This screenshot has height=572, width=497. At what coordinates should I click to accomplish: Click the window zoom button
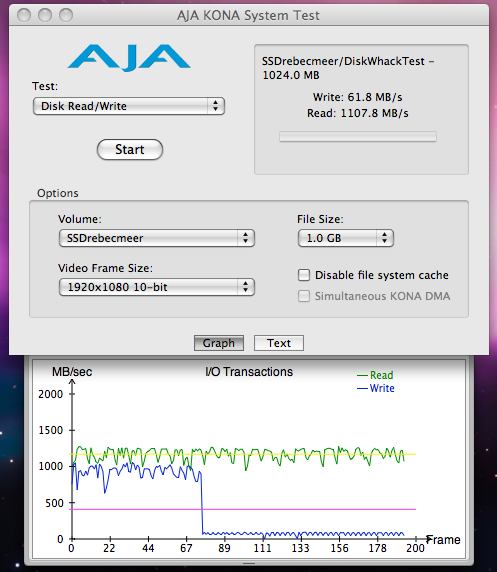66,15
